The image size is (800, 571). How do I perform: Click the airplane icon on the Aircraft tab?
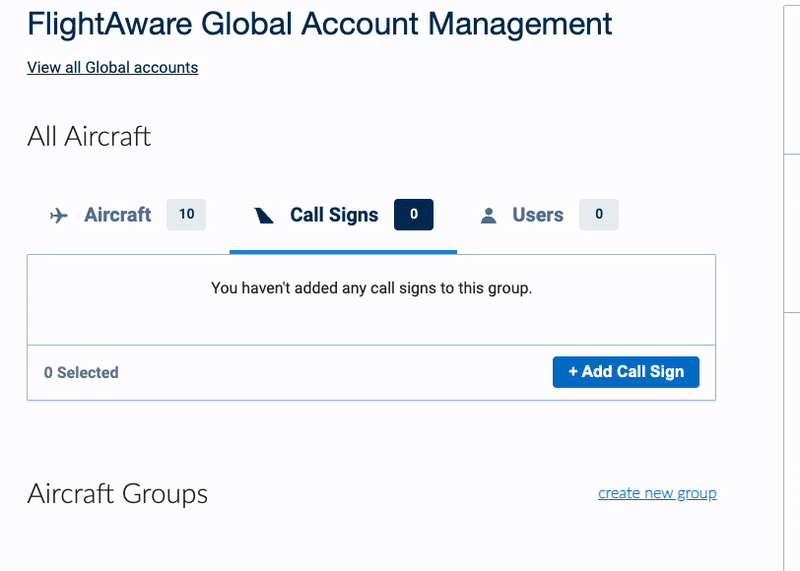coord(59,215)
